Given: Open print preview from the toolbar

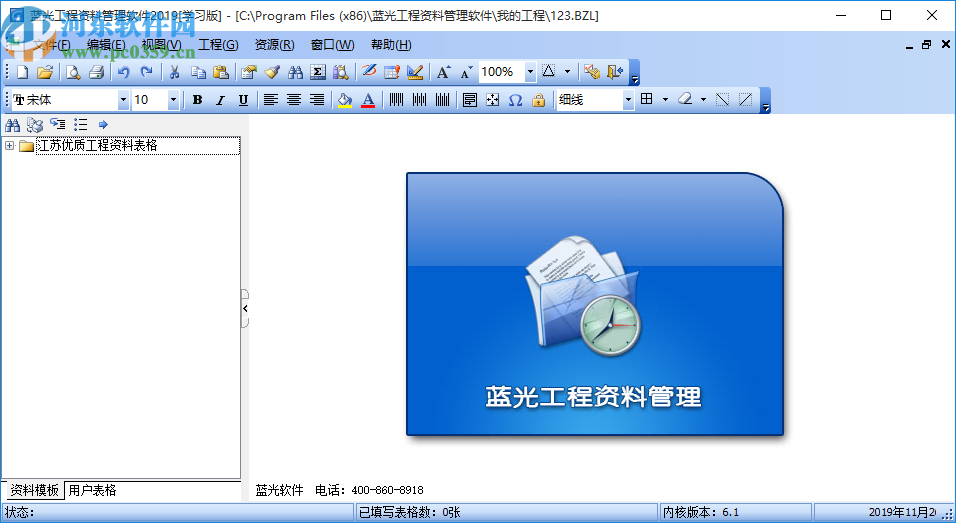Looking at the screenshot, I should pos(73,72).
